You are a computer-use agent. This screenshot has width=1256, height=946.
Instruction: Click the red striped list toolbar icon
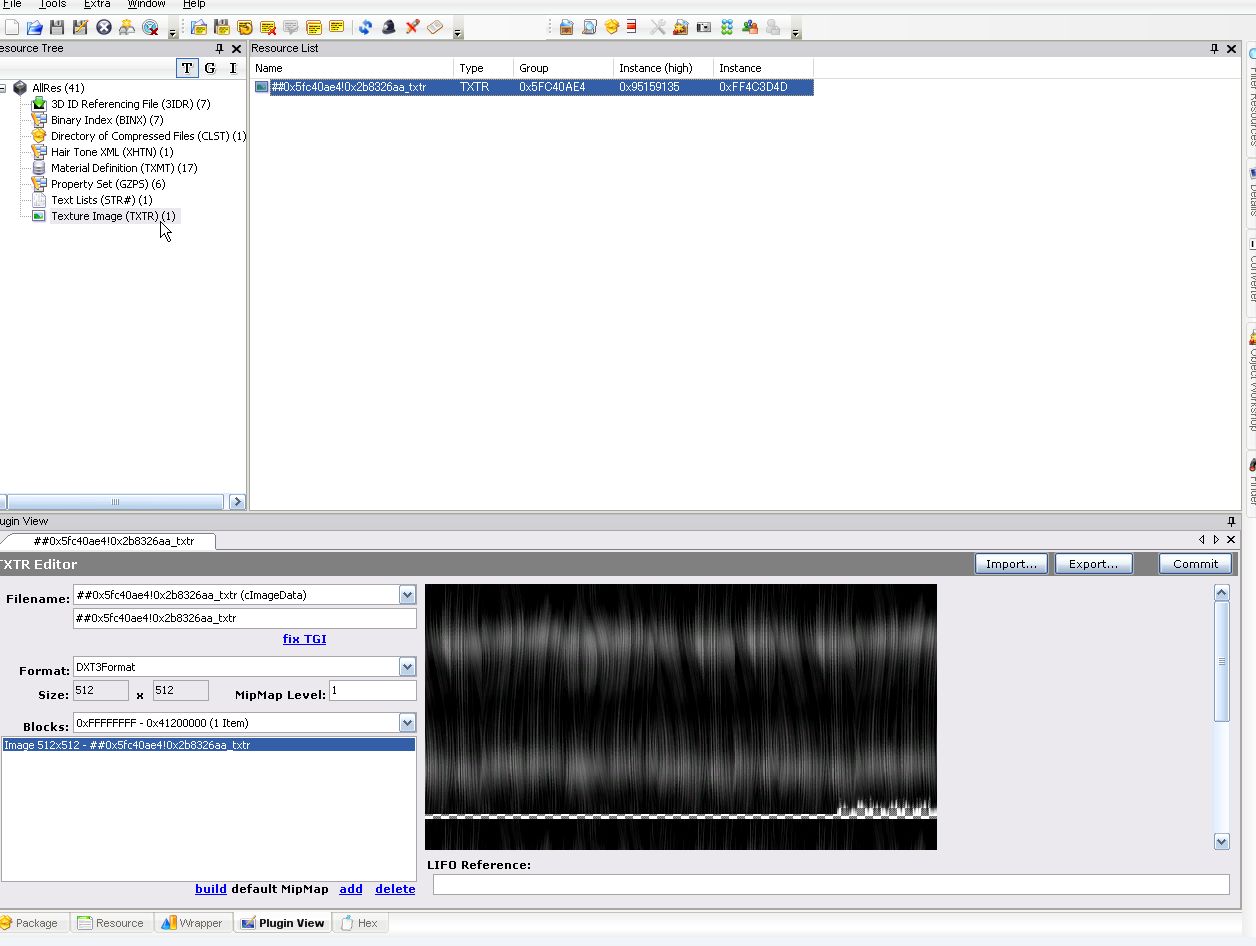coord(631,27)
